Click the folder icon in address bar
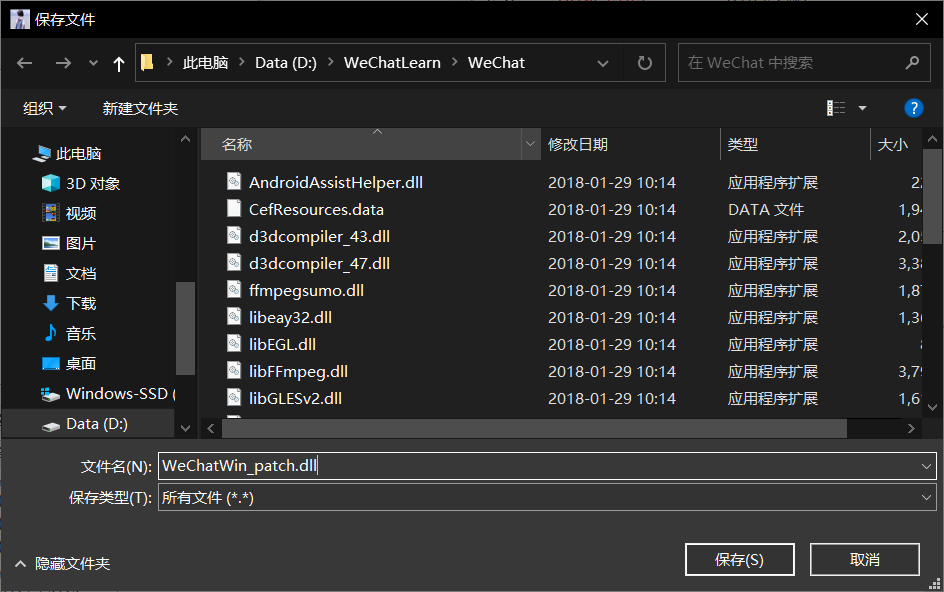This screenshot has height=592, width=944. (148, 62)
